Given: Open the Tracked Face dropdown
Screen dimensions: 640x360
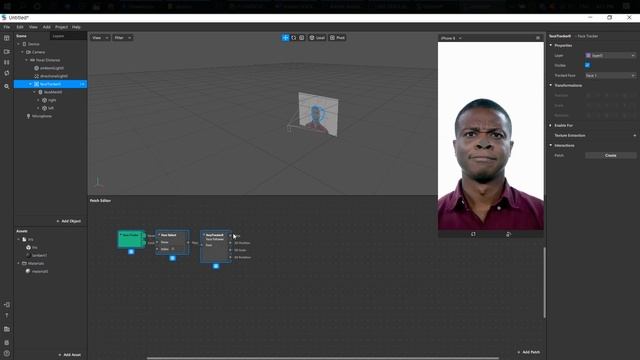Looking at the screenshot, I should [611, 76].
